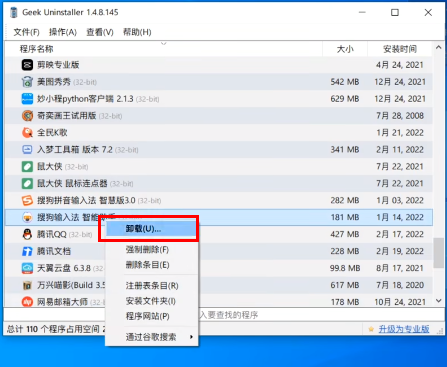Click the 搜狗拼音输入法 icon

tap(27, 200)
